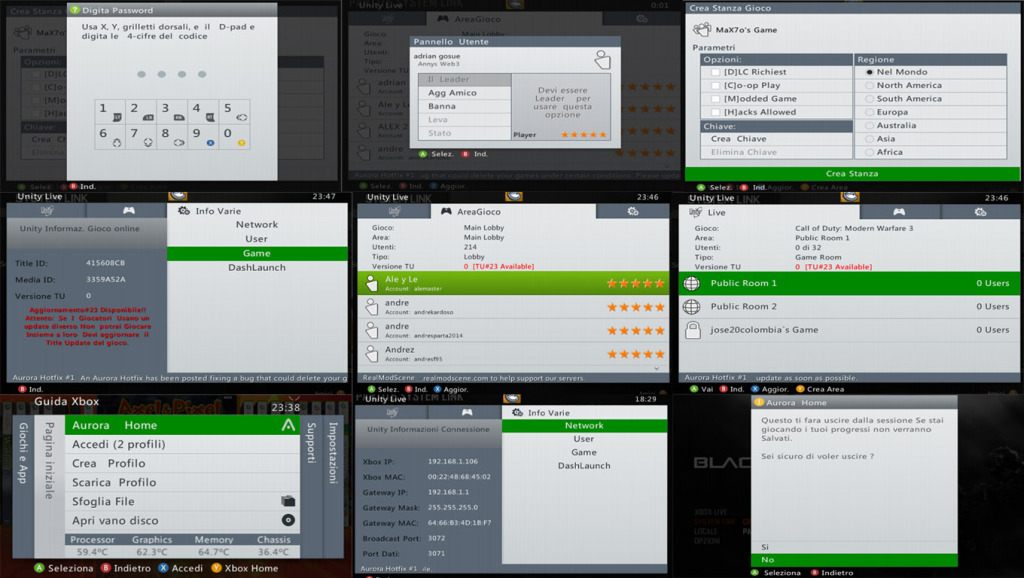
Task: Open the Info Varie gear icon
Action: (x=184, y=211)
